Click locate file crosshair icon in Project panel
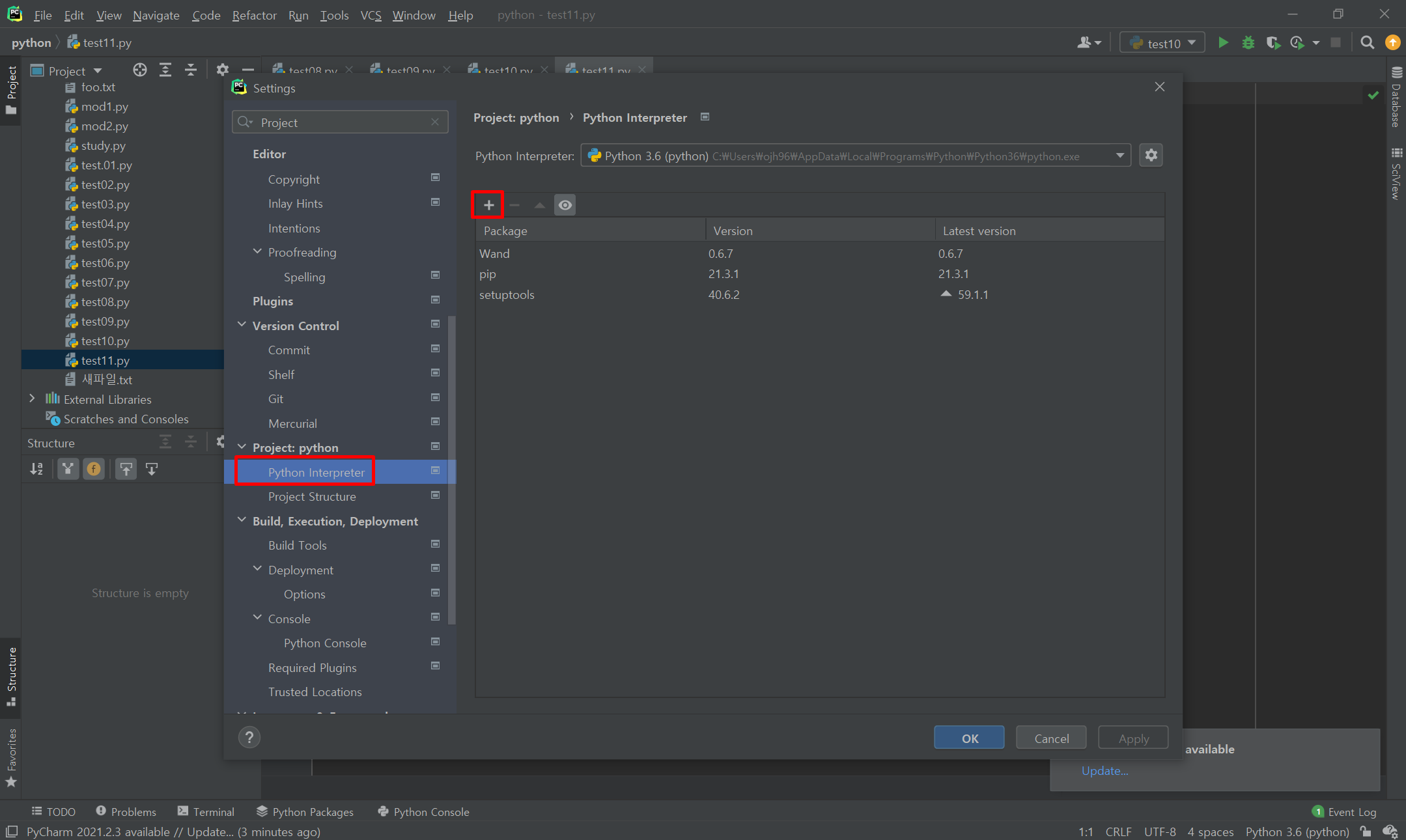Viewport: 1406px width, 840px height. click(139, 70)
